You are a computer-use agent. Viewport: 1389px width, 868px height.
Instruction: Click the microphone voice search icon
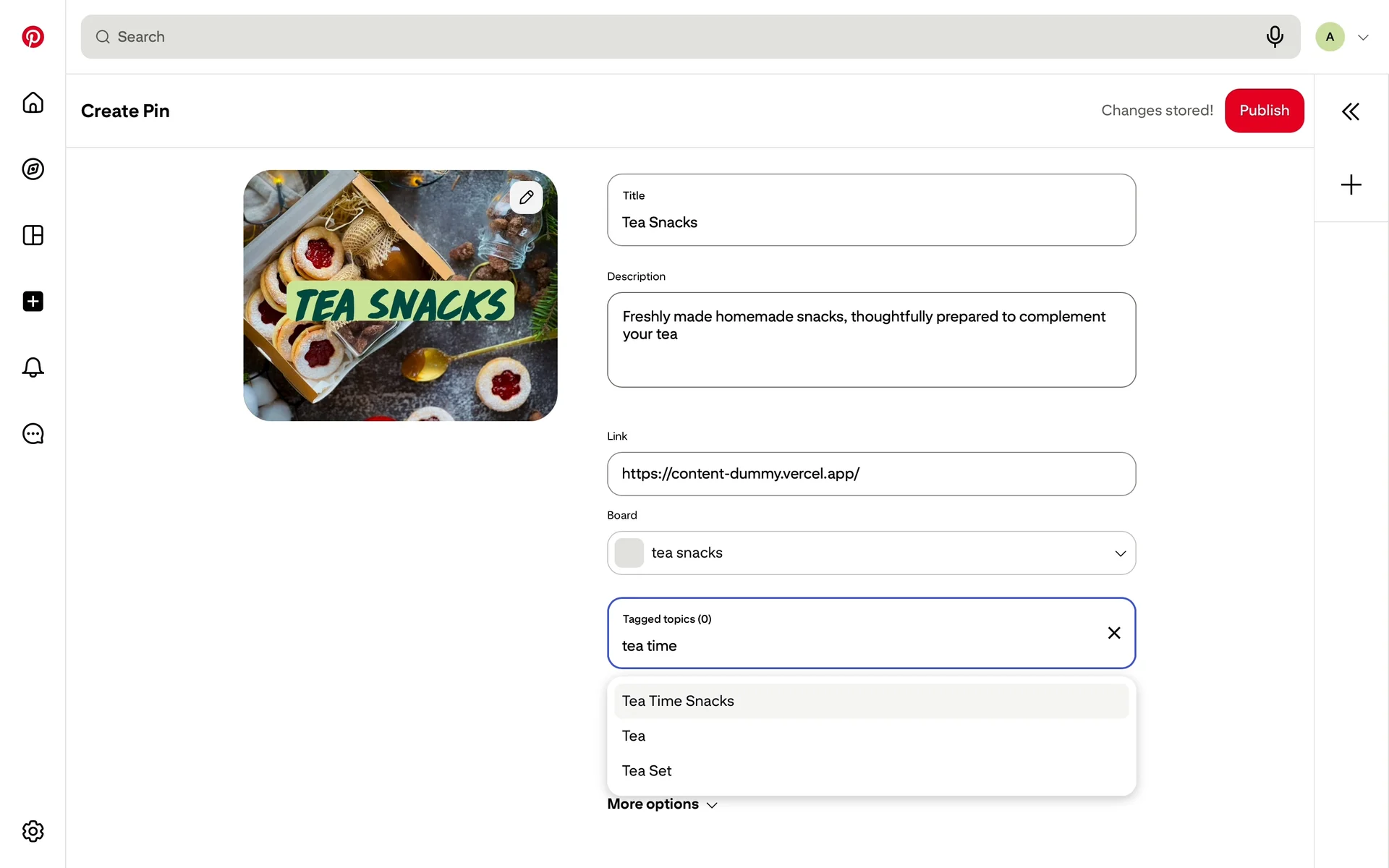[1275, 36]
